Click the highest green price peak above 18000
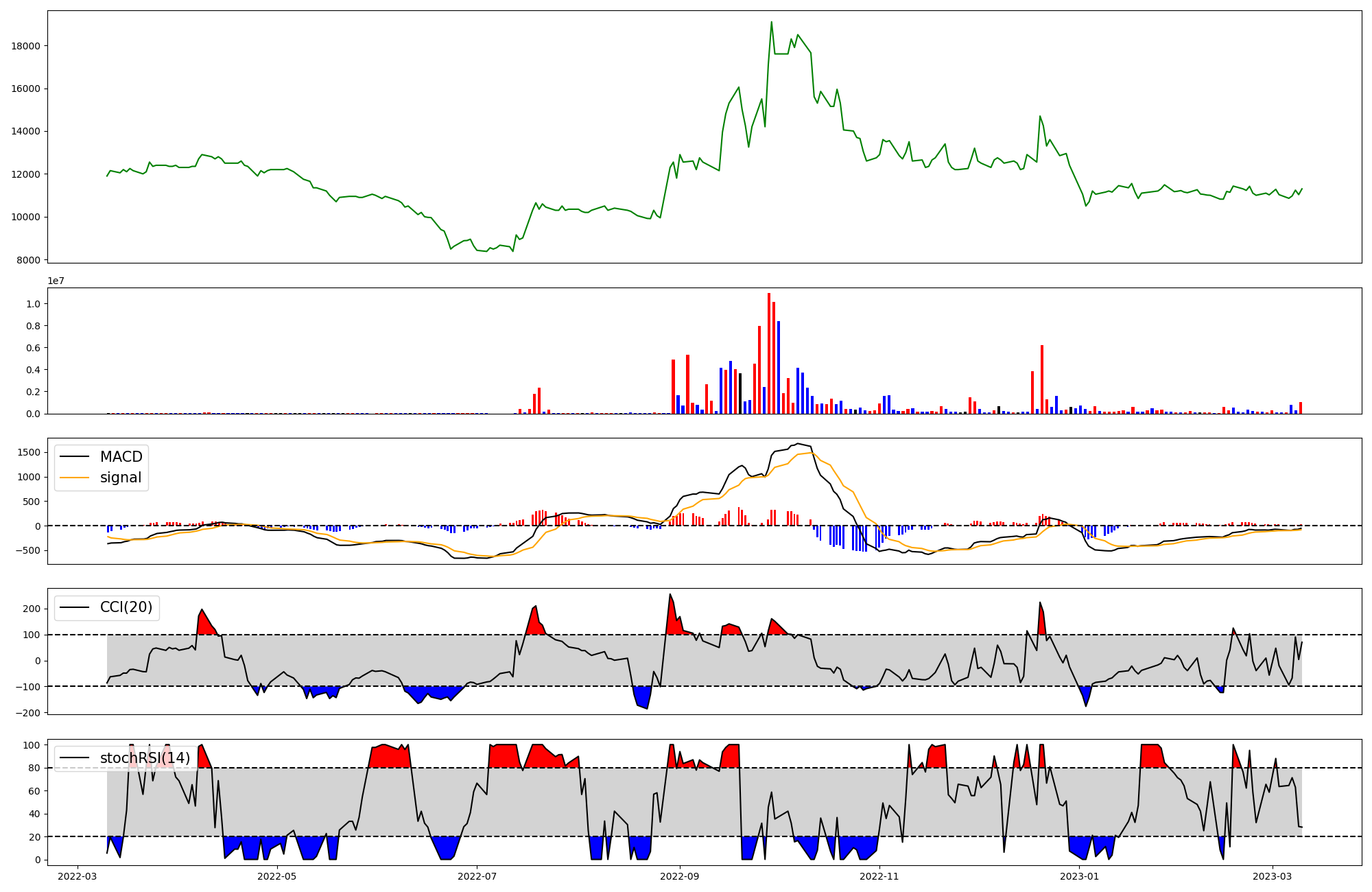This screenshot has width=1372, height=892. click(771, 22)
